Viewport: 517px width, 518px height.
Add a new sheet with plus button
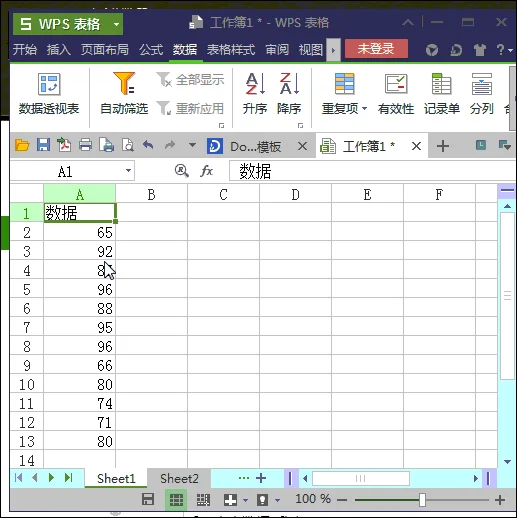[261, 478]
